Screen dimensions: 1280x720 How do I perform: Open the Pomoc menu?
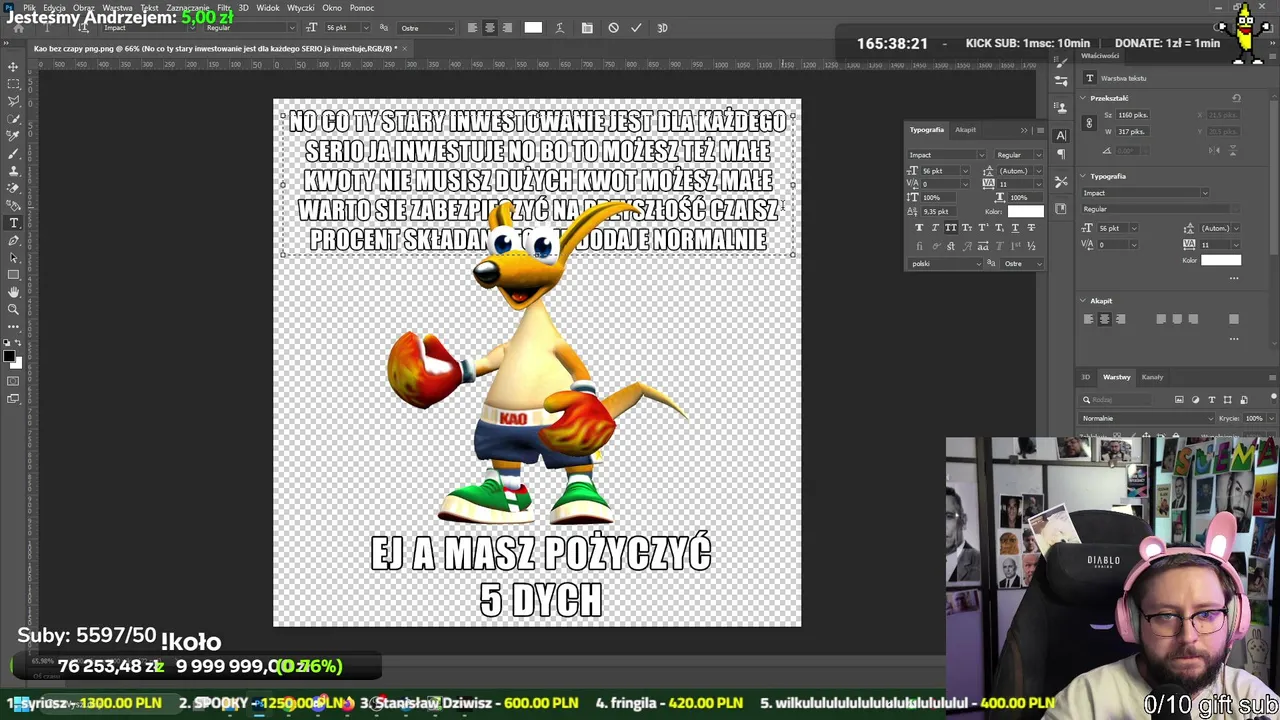coord(362,8)
